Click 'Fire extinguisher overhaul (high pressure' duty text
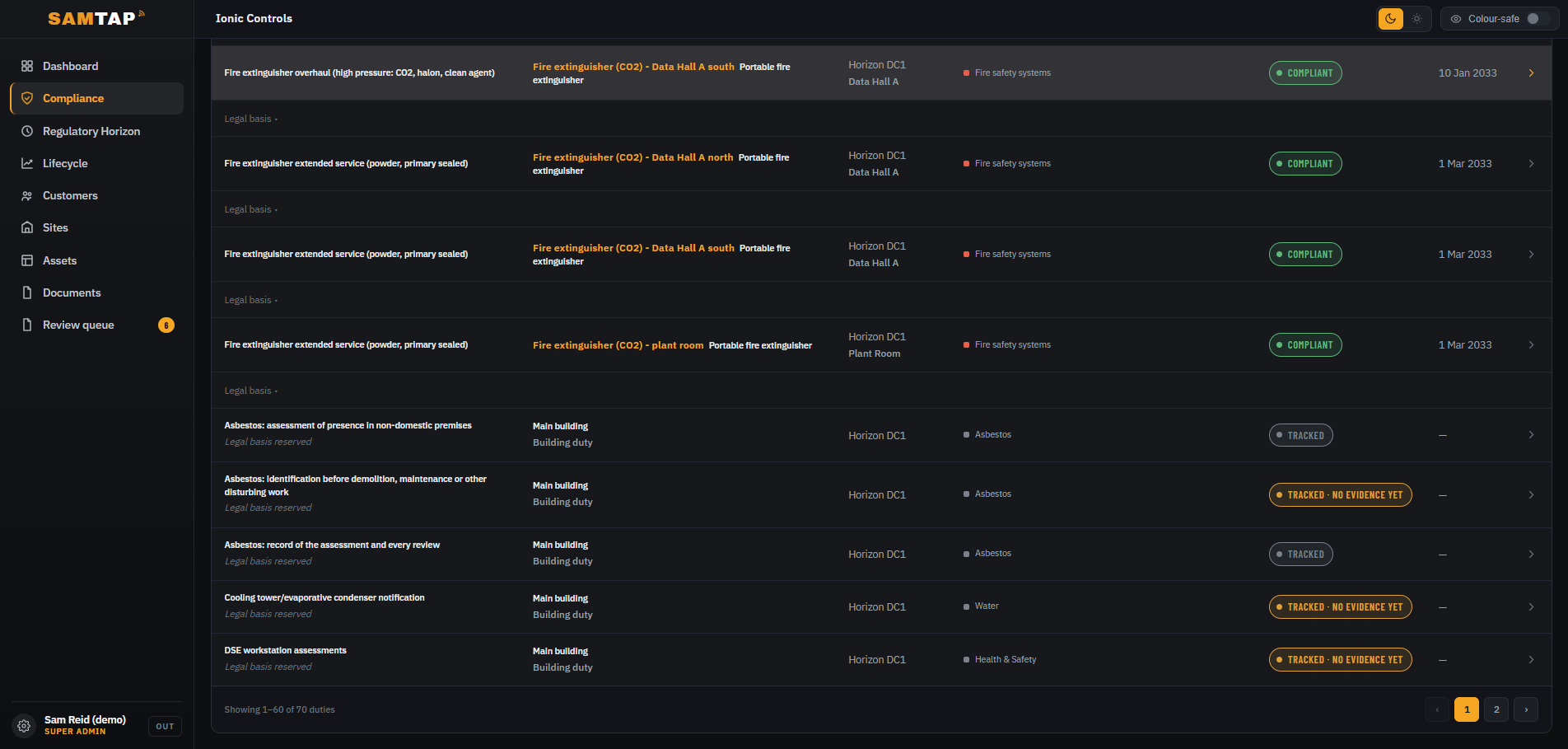 (359, 73)
